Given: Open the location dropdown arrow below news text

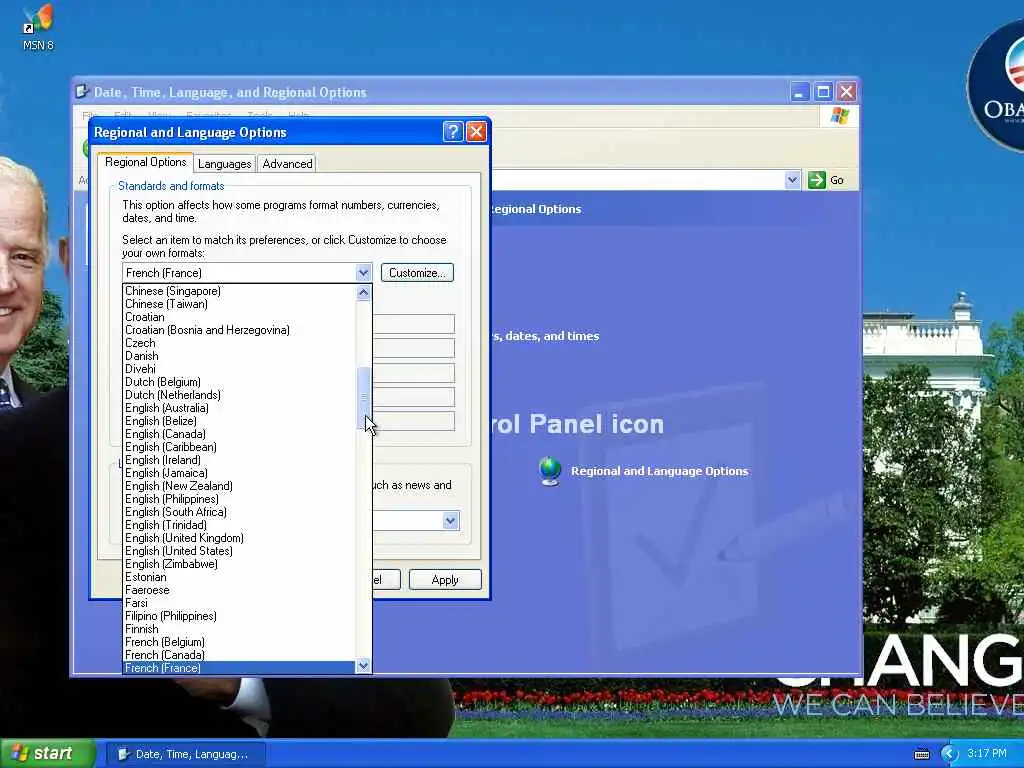Looking at the screenshot, I should coord(450,521).
